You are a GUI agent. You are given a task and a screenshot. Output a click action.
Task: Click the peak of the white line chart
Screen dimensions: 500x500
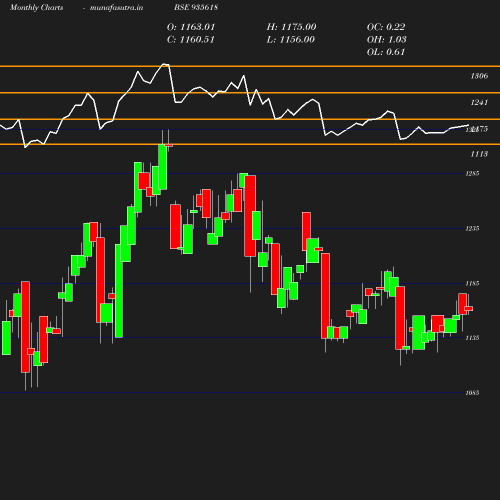[x=164, y=64]
